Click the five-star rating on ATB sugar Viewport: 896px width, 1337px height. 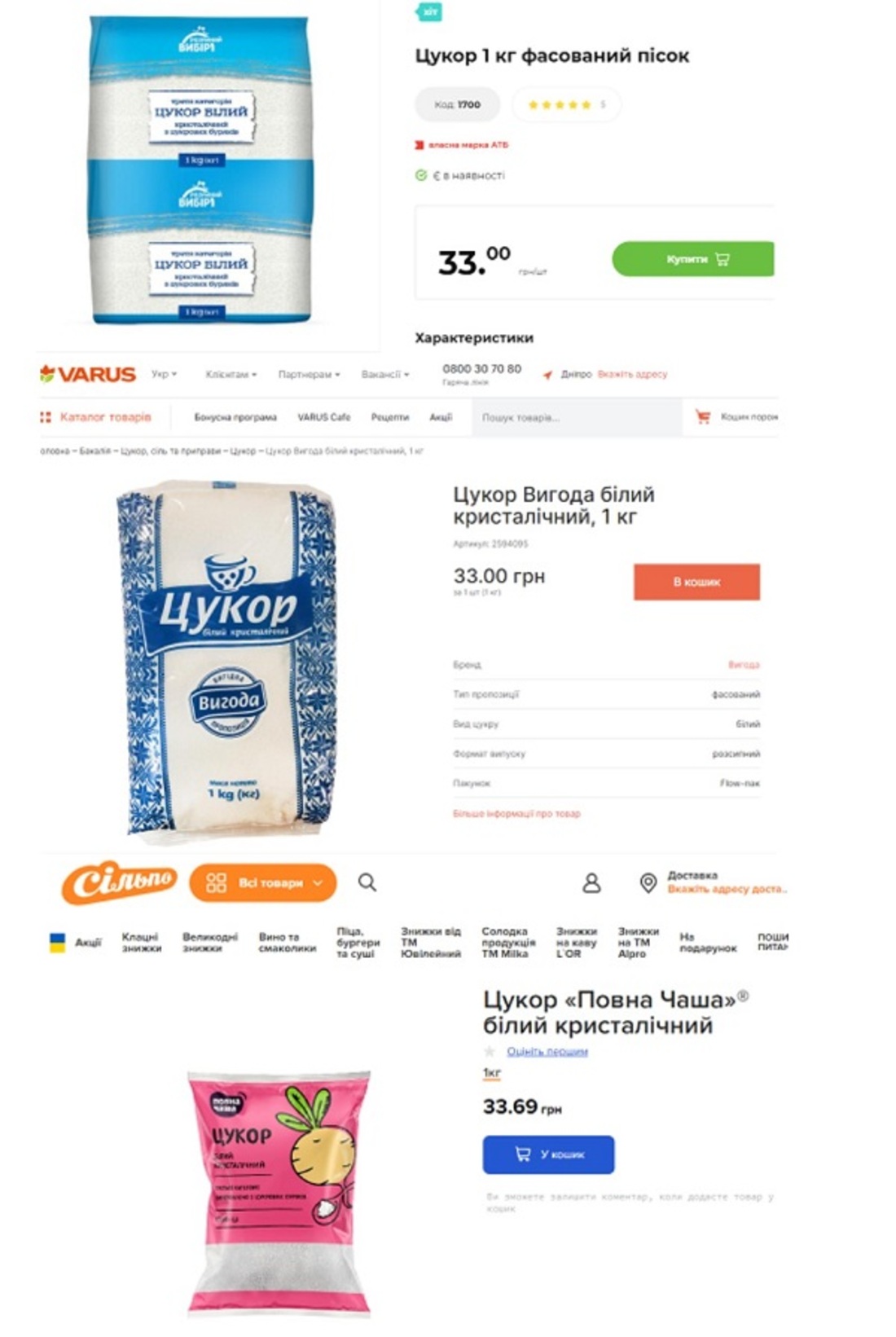click(x=559, y=104)
